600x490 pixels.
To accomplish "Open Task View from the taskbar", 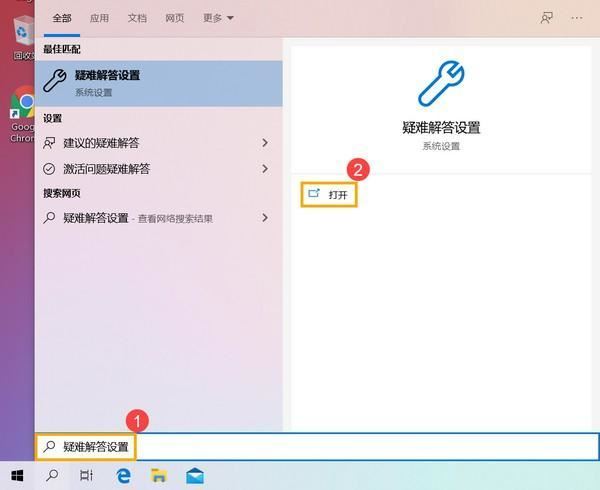I will tap(87, 475).
